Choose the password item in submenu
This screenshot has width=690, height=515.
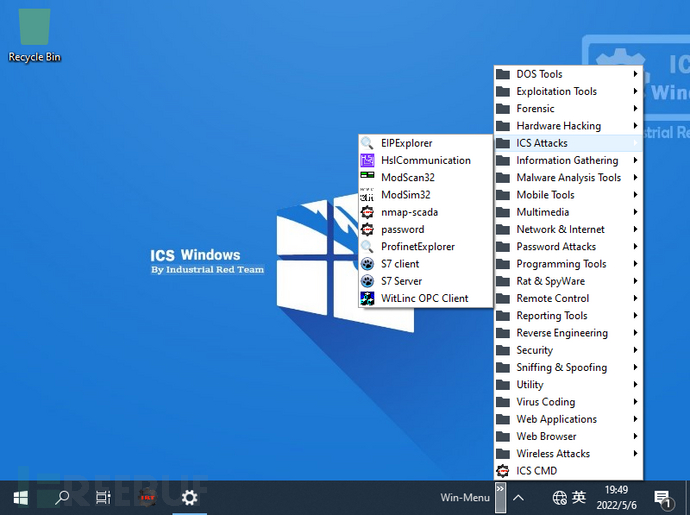(402, 229)
